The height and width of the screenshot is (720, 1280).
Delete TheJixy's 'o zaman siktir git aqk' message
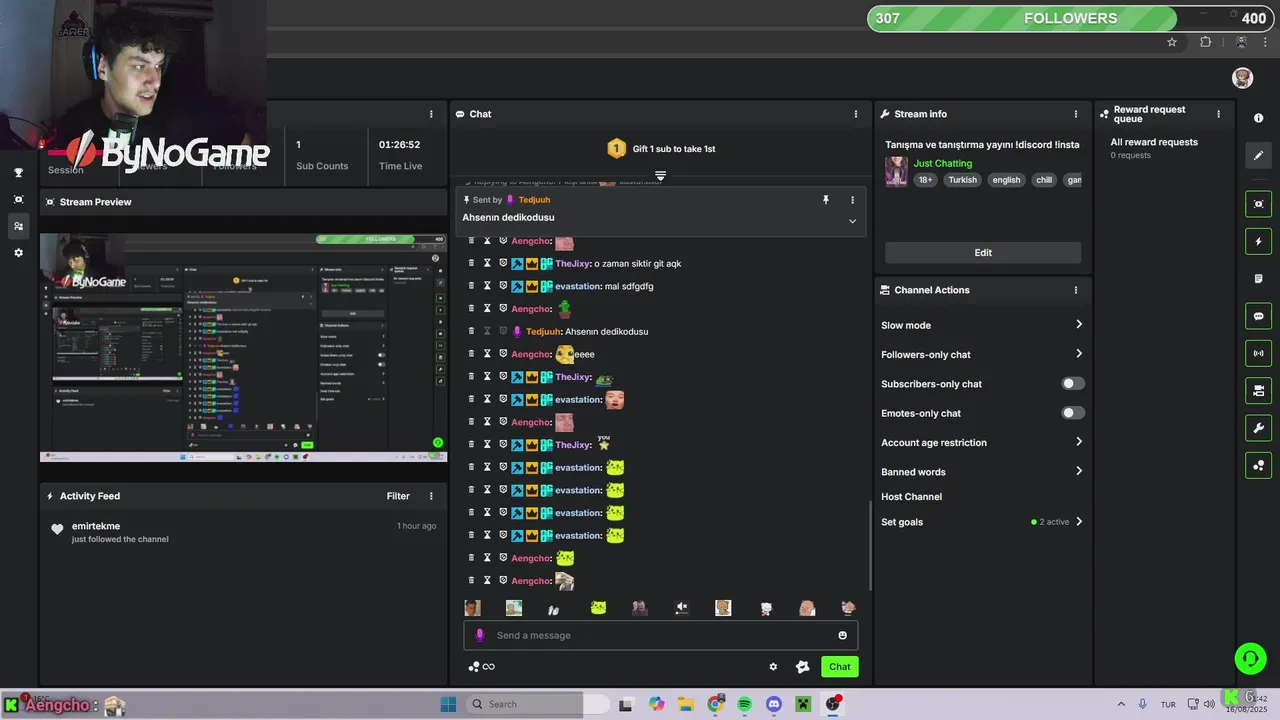[471, 263]
